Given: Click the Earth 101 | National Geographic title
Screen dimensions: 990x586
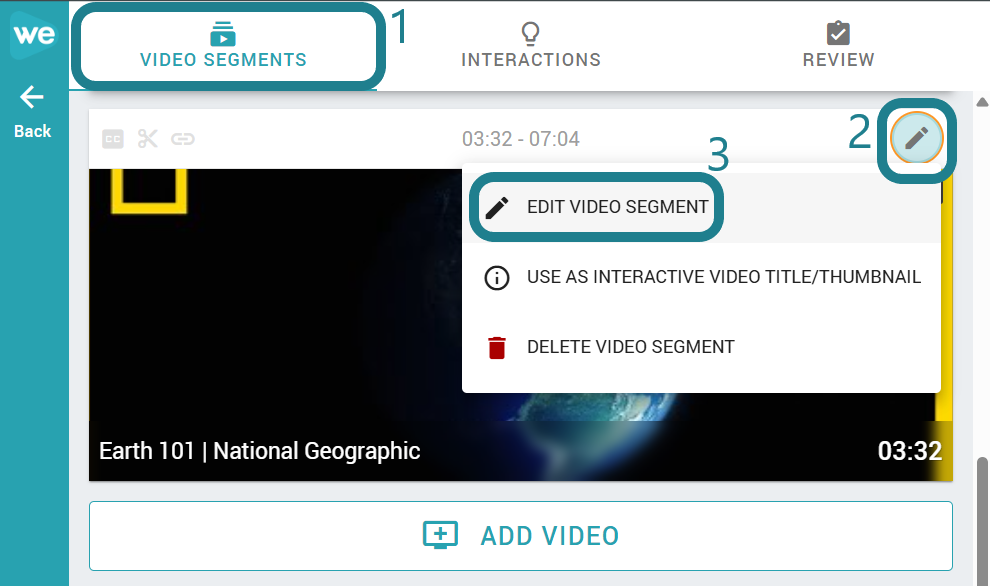Looking at the screenshot, I should coord(259,451).
